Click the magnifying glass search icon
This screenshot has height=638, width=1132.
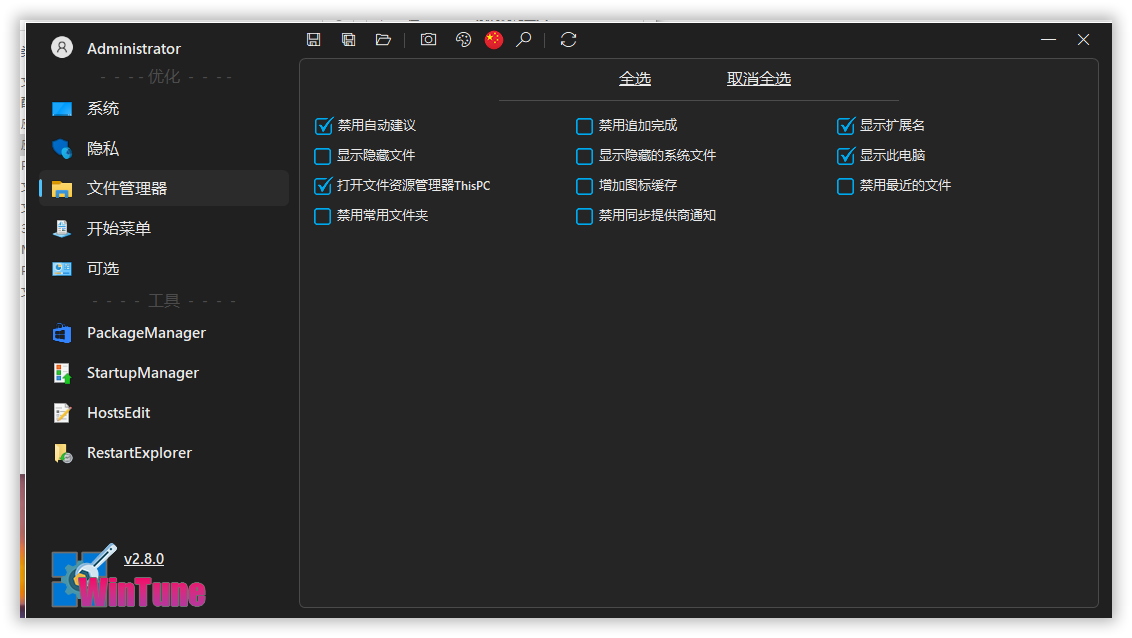click(x=523, y=40)
